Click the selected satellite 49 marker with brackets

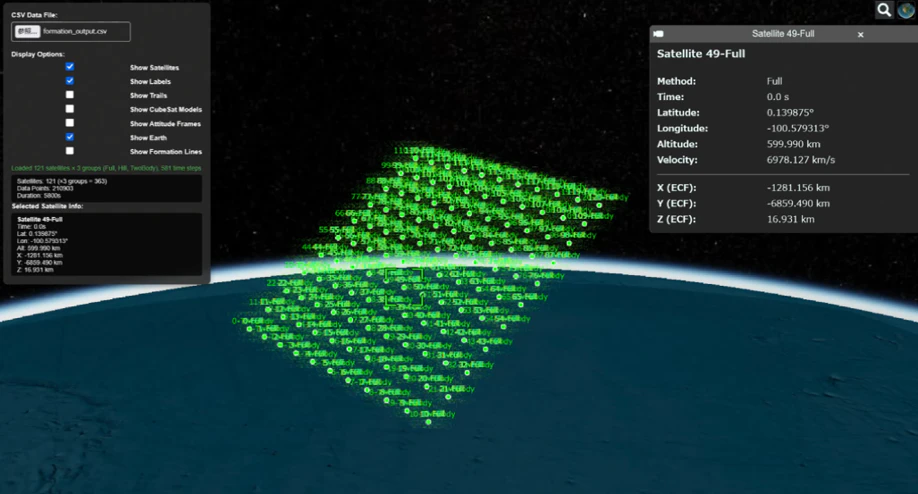405,287
